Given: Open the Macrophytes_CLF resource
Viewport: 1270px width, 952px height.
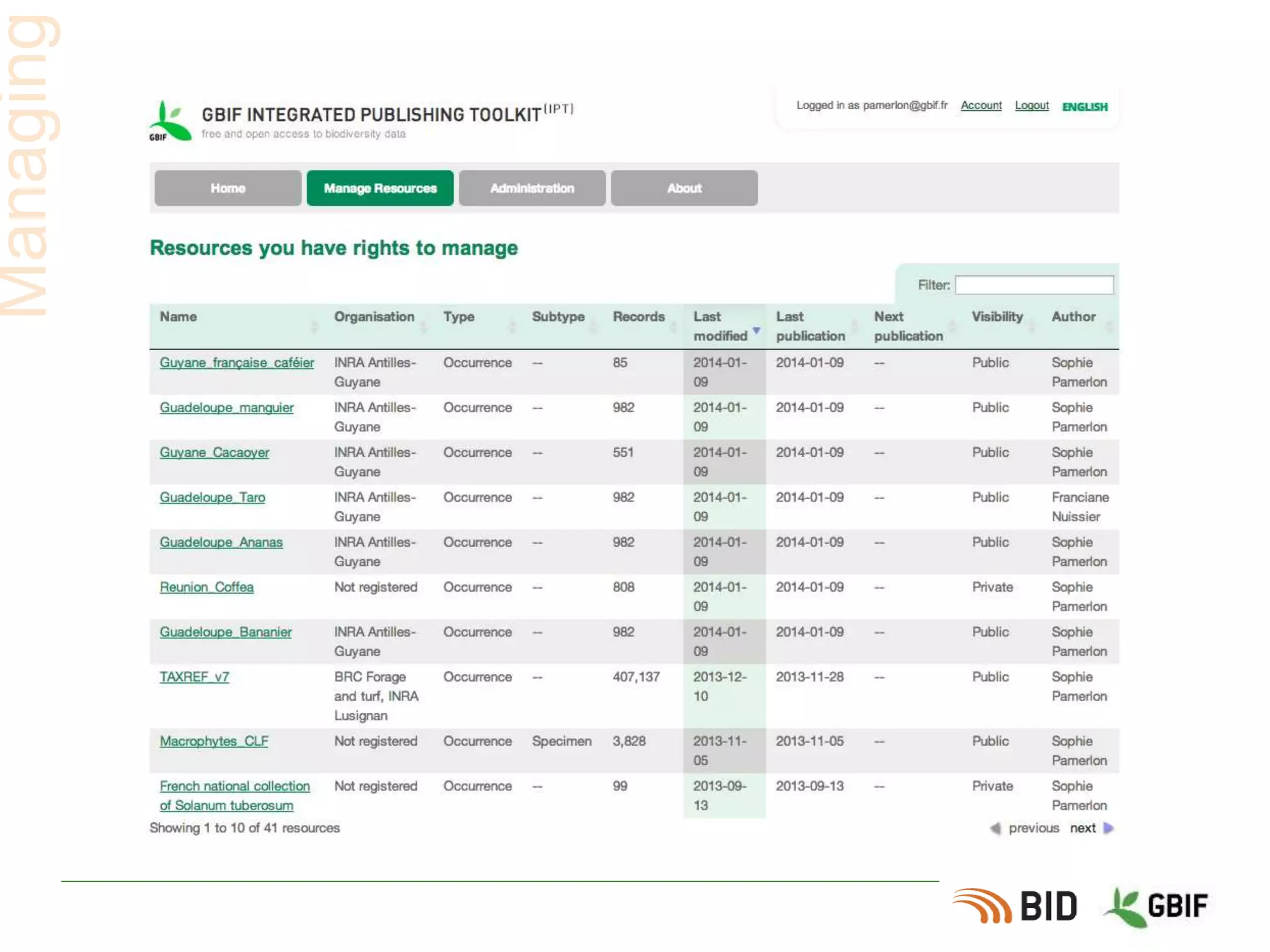Looking at the screenshot, I should (213, 741).
